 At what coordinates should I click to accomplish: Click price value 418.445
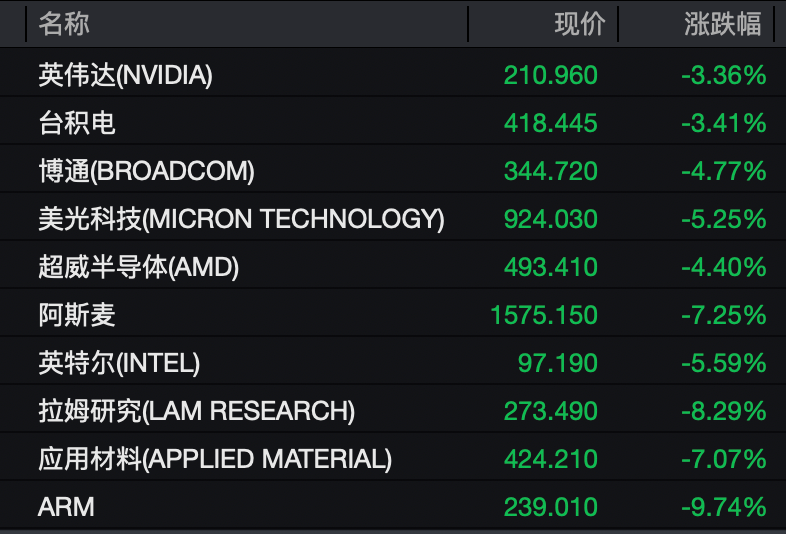pos(550,123)
